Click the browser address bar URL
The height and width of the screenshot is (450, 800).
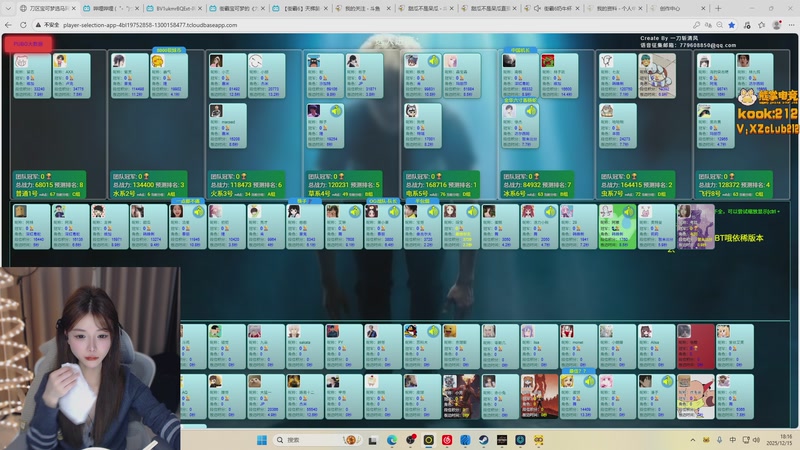pyautogui.click(x=150, y=24)
